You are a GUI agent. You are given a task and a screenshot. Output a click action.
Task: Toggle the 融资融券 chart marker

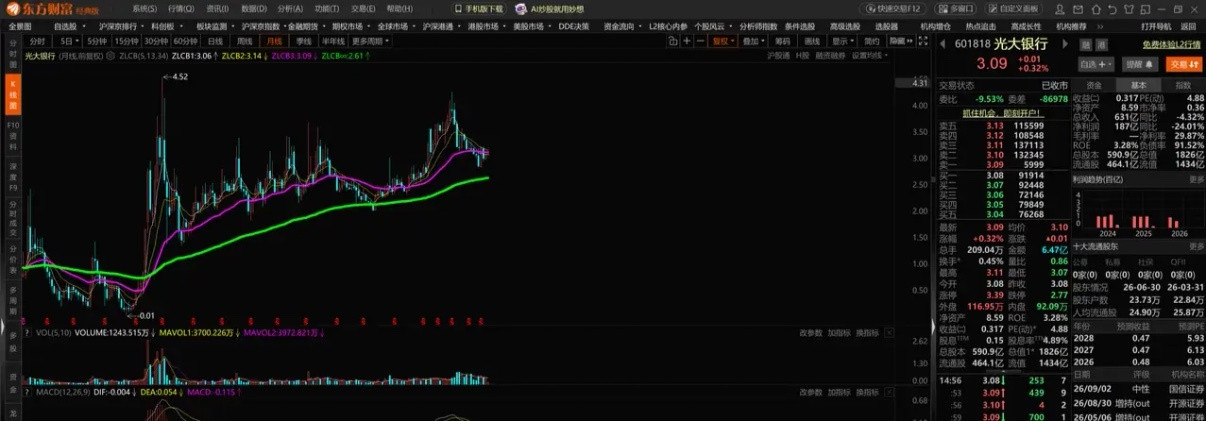830,56
